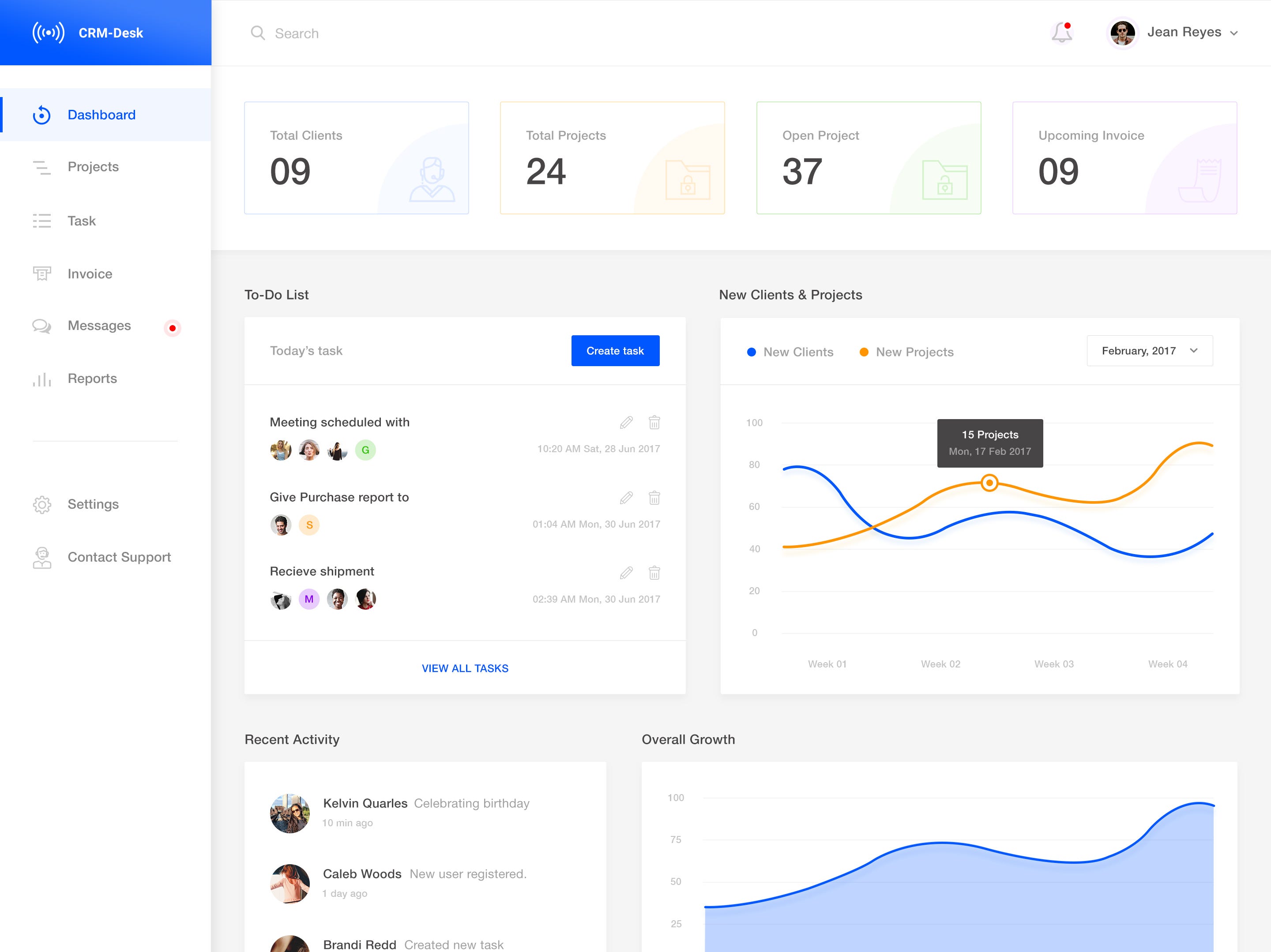Image resolution: width=1271 pixels, height=952 pixels.
Task: View Reports via the bar chart icon
Action: point(42,379)
